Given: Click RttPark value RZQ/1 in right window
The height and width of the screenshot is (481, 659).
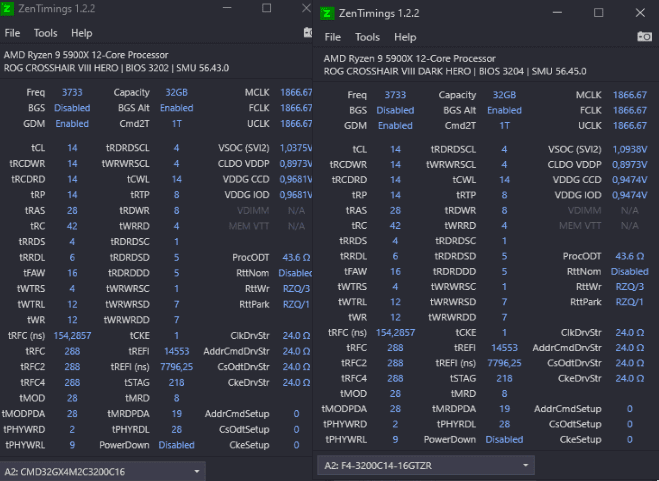Looking at the screenshot, I should pos(630,302).
